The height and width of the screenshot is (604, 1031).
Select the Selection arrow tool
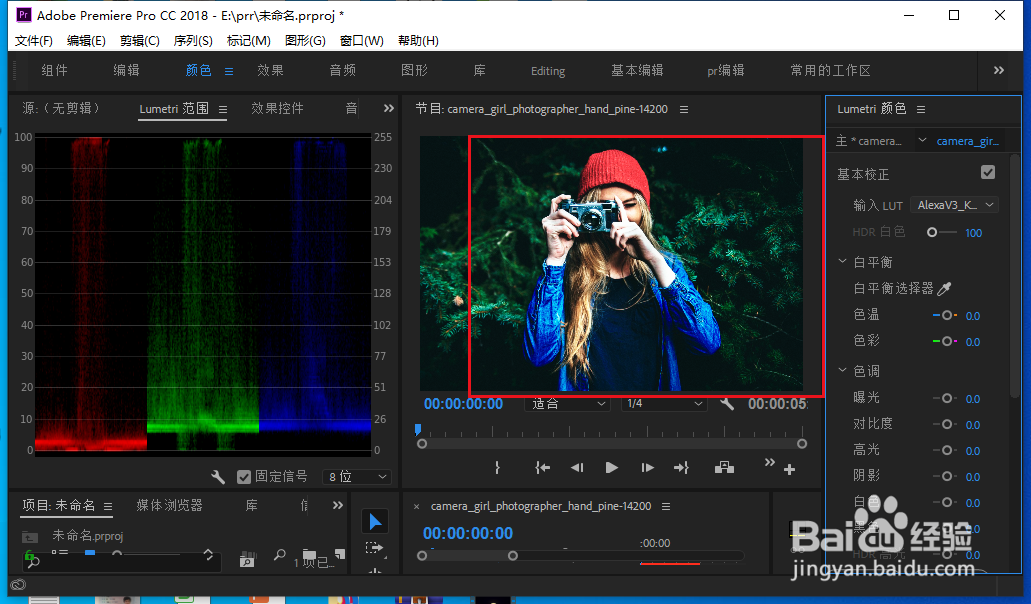[375, 521]
